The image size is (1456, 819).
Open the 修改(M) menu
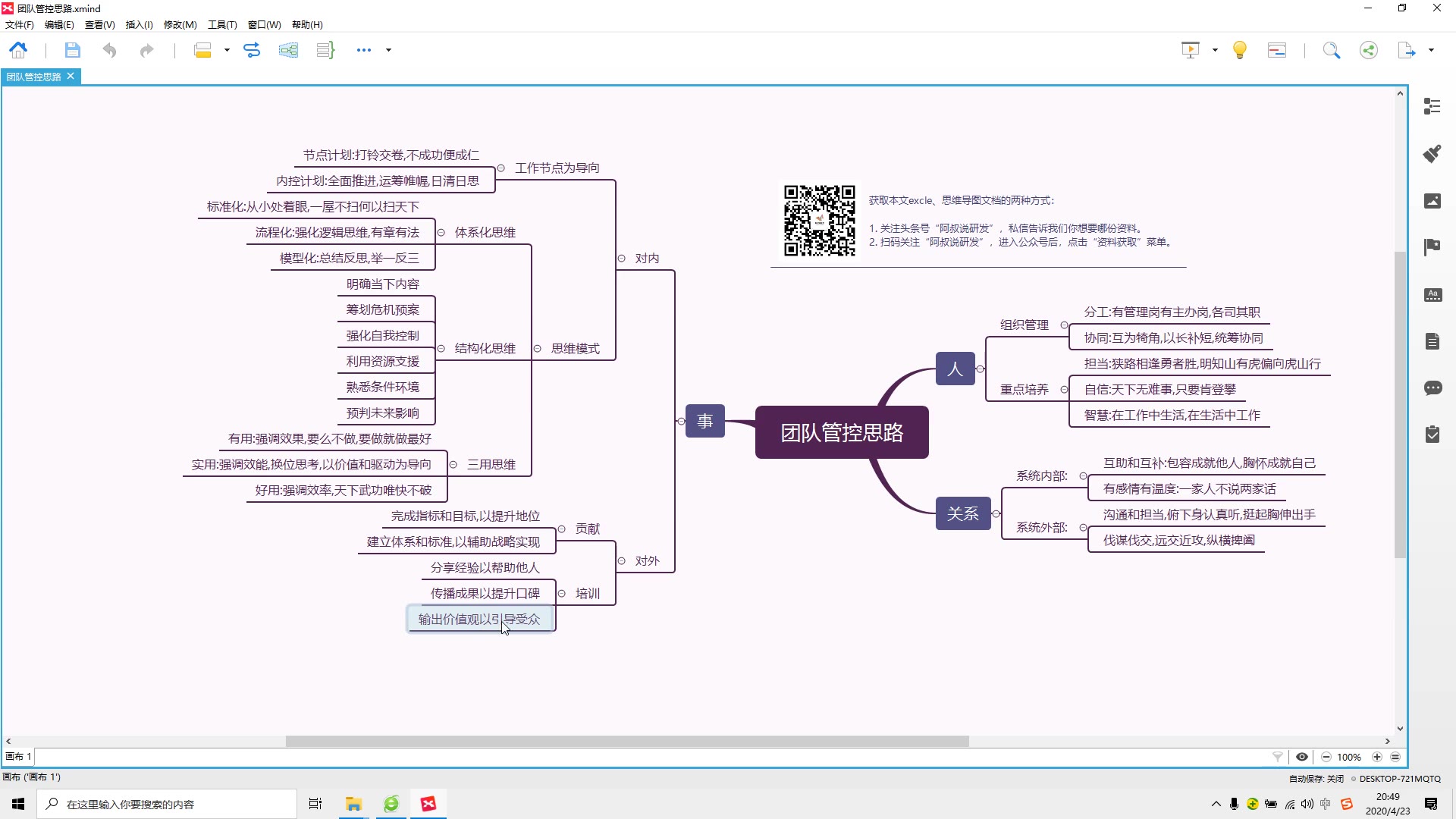click(x=180, y=25)
